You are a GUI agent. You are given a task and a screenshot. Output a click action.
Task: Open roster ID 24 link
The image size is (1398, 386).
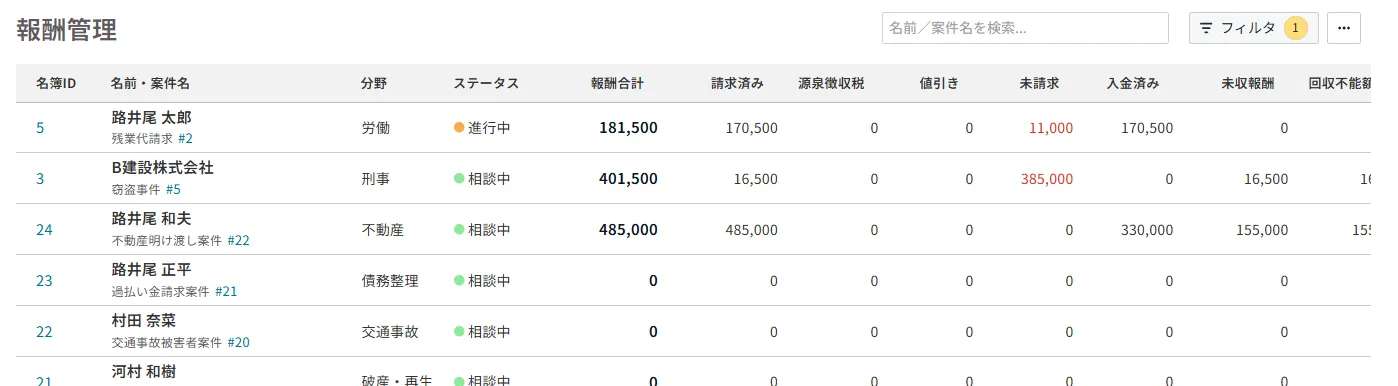tap(44, 230)
